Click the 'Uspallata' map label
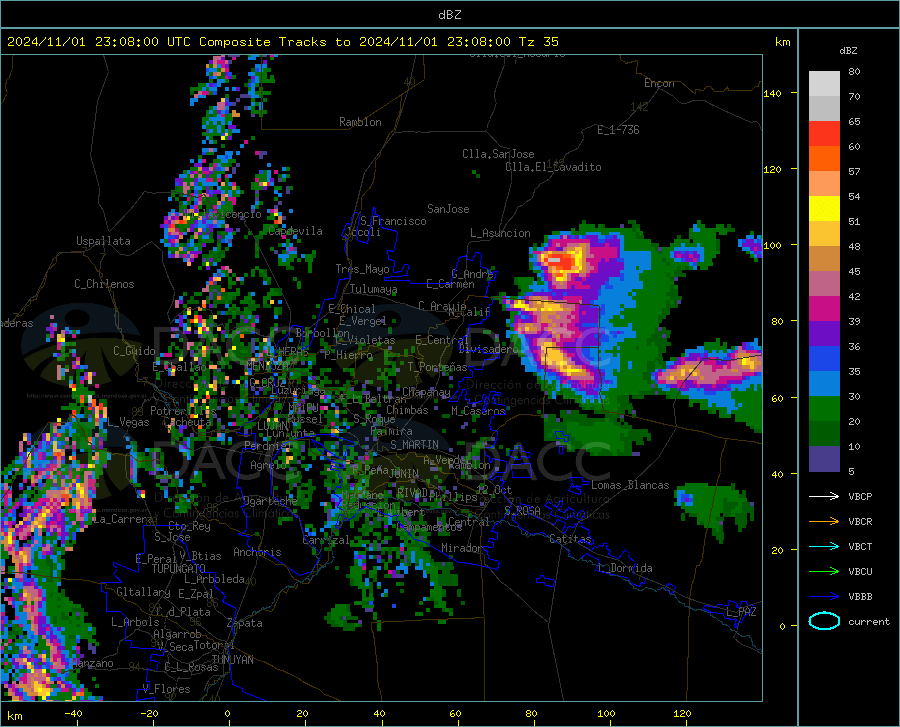Viewport: 900px width, 727px height. coord(103,241)
